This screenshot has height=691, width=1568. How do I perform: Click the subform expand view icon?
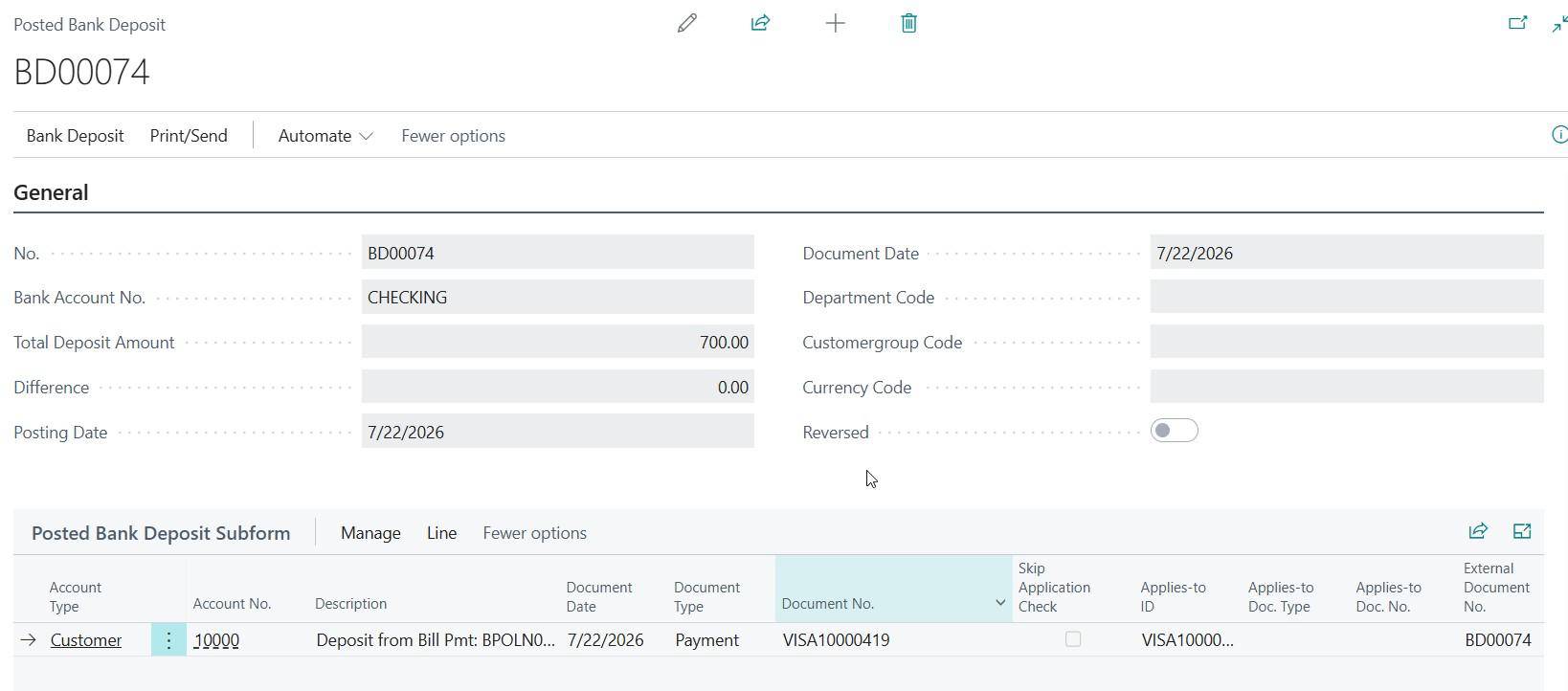point(1522,531)
